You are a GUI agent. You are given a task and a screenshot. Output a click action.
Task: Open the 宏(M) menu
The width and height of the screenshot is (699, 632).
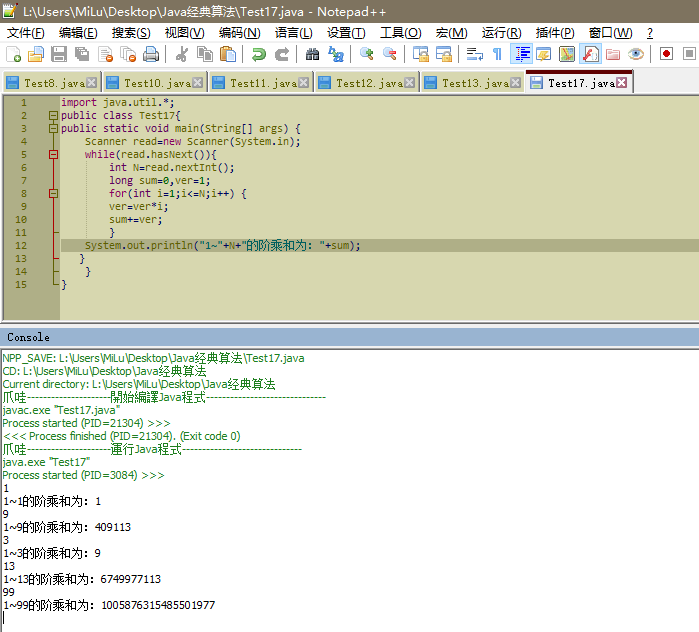pyautogui.click(x=451, y=33)
